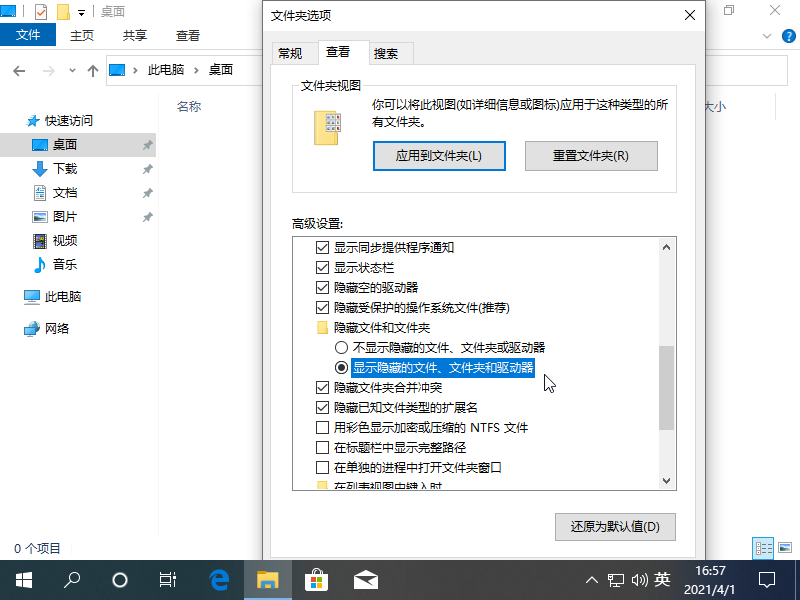Viewport: 800px width, 600px height.
Task: Uncheck 隐藏已知文件类型的扩展名 checkbox
Action: point(322,407)
